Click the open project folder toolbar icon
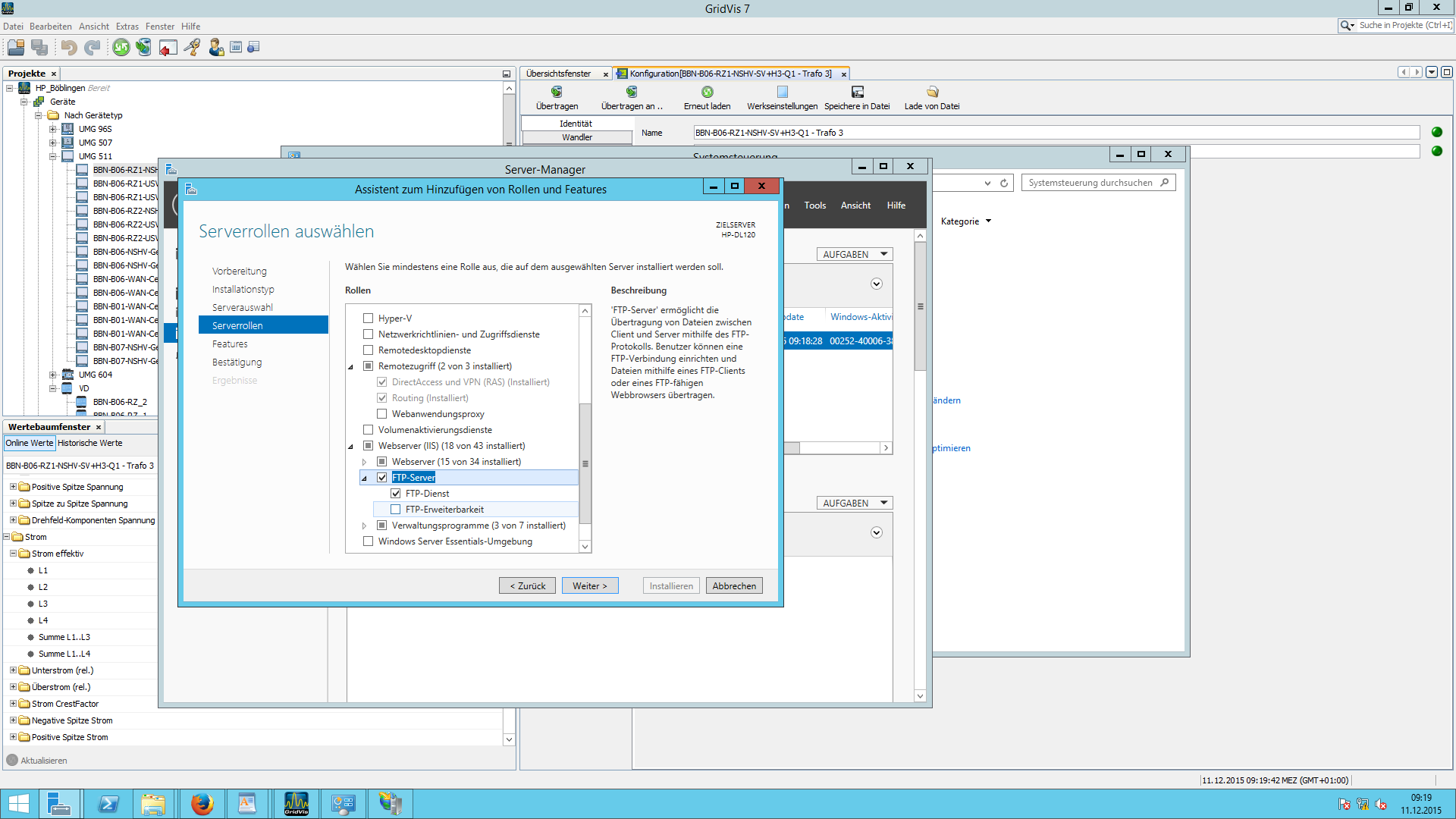The width and height of the screenshot is (1456, 819). [16, 48]
